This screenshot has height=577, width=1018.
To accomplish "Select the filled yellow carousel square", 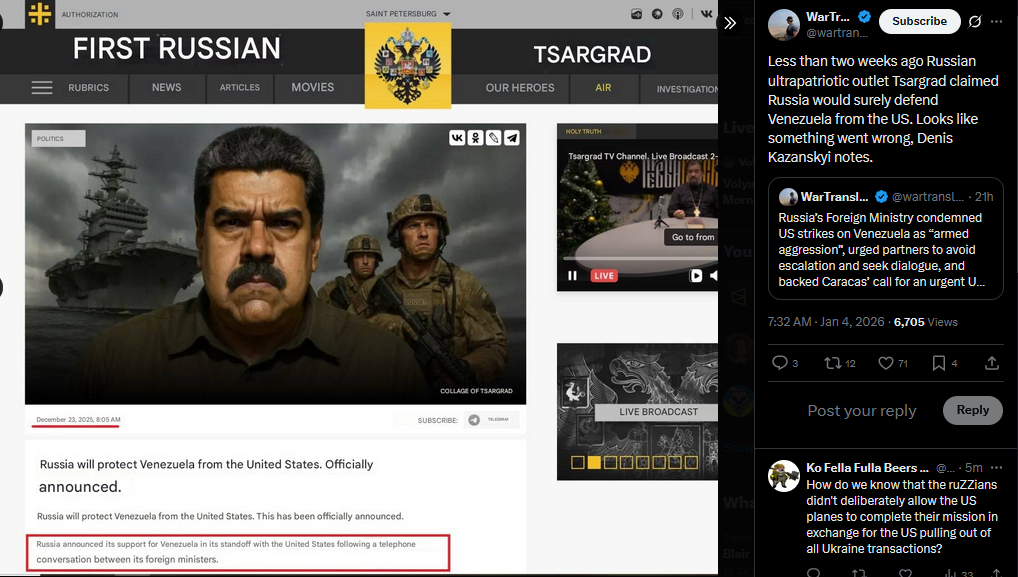I will (x=594, y=463).
